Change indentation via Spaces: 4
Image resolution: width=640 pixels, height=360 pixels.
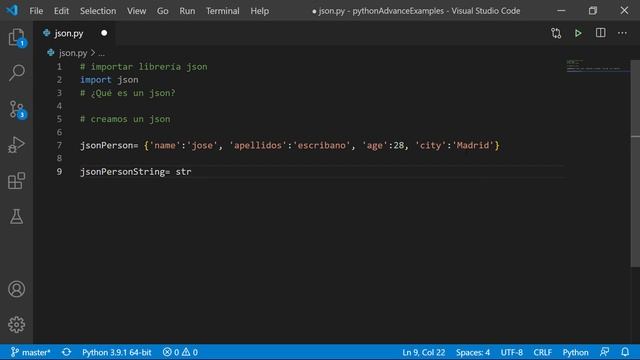473,352
